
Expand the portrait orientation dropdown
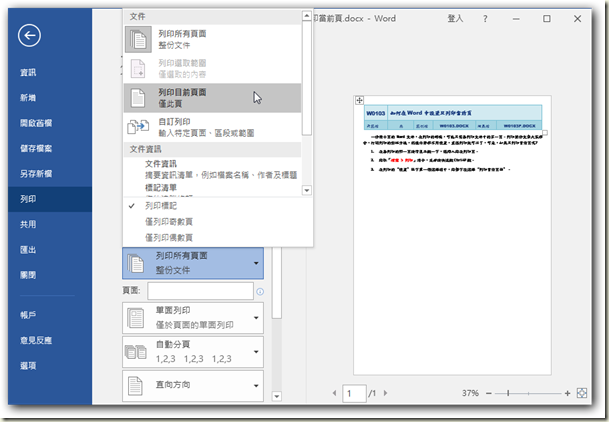(x=193, y=386)
